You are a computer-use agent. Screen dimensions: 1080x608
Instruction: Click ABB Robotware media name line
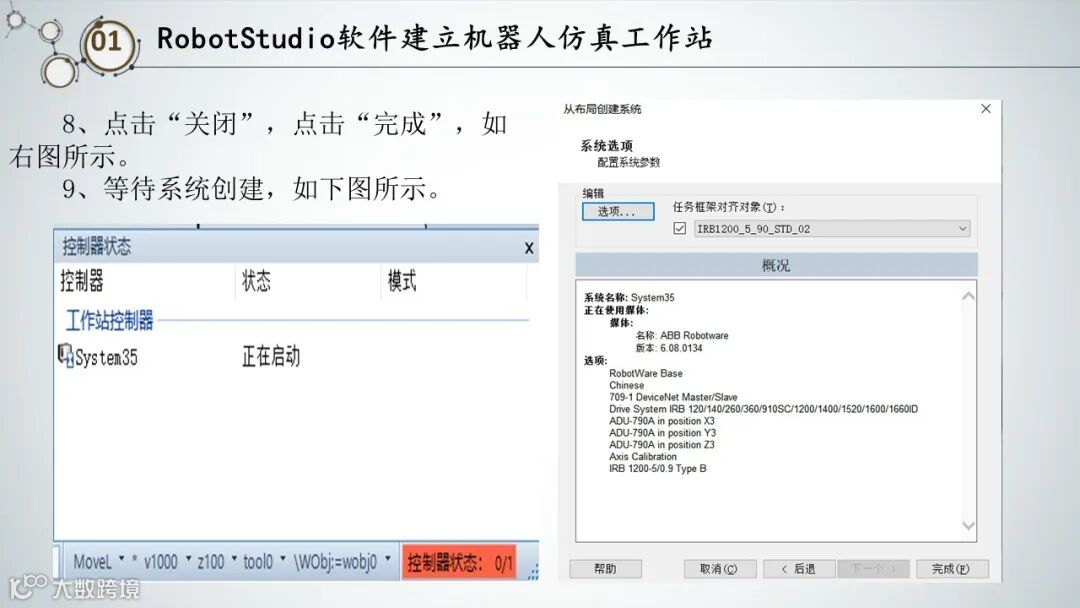(682, 335)
